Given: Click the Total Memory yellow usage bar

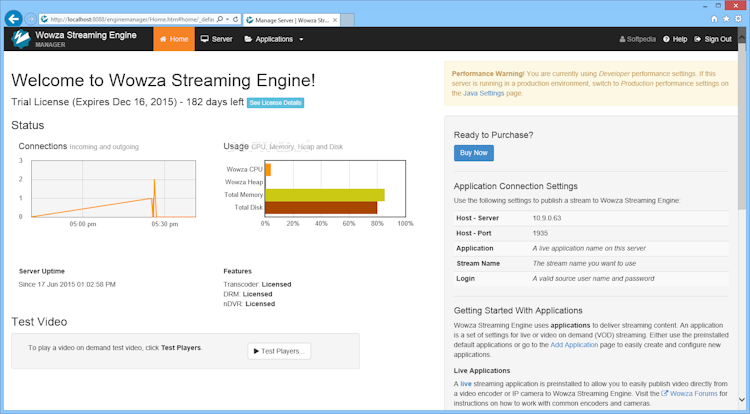Looking at the screenshot, I should pos(325,195).
